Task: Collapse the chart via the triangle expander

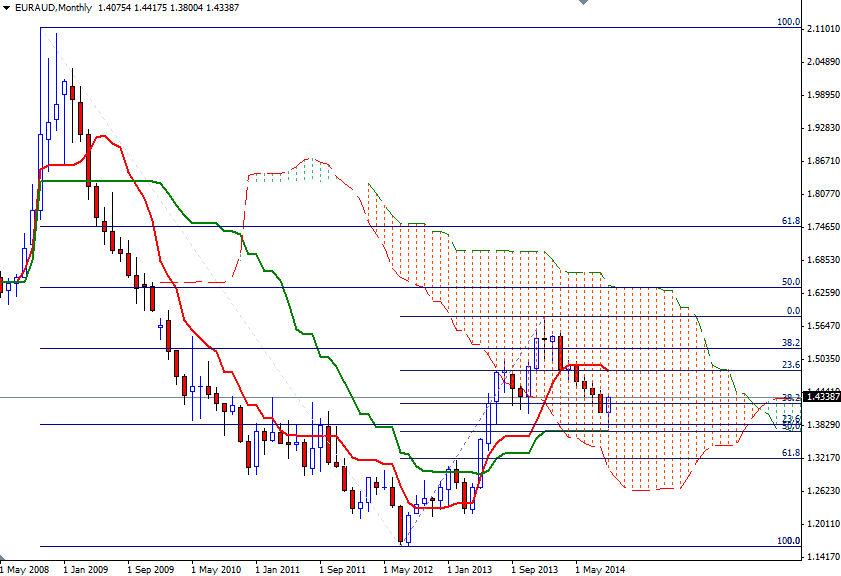Action: pyautogui.click(x=8, y=8)
